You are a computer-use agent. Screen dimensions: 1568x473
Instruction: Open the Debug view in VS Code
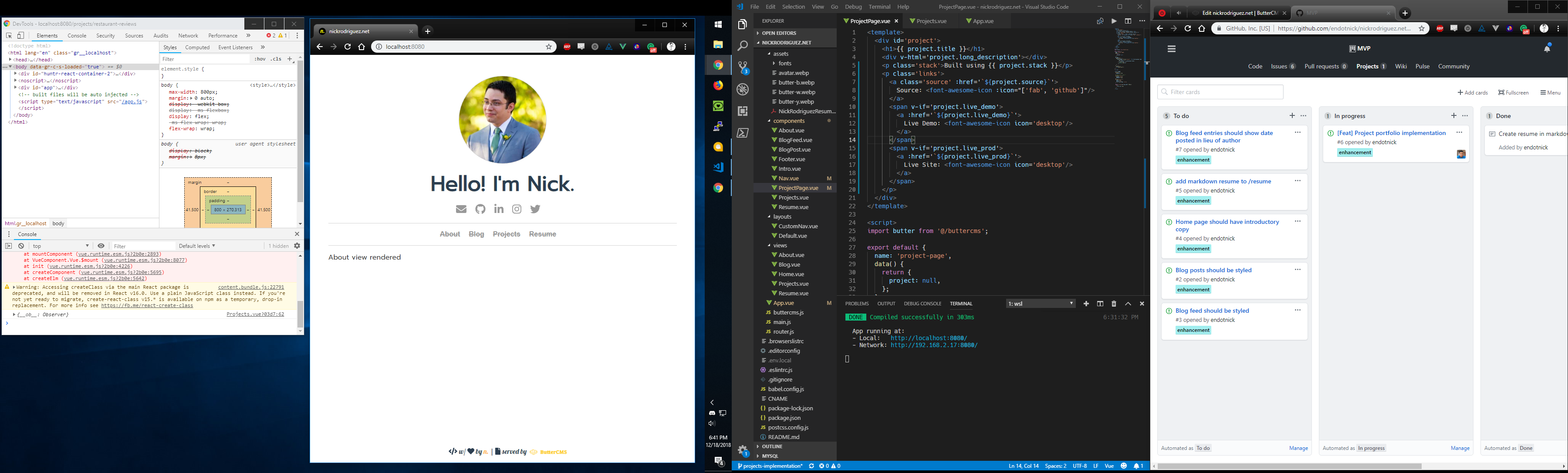pyautogui.click(x=742, y=89)
